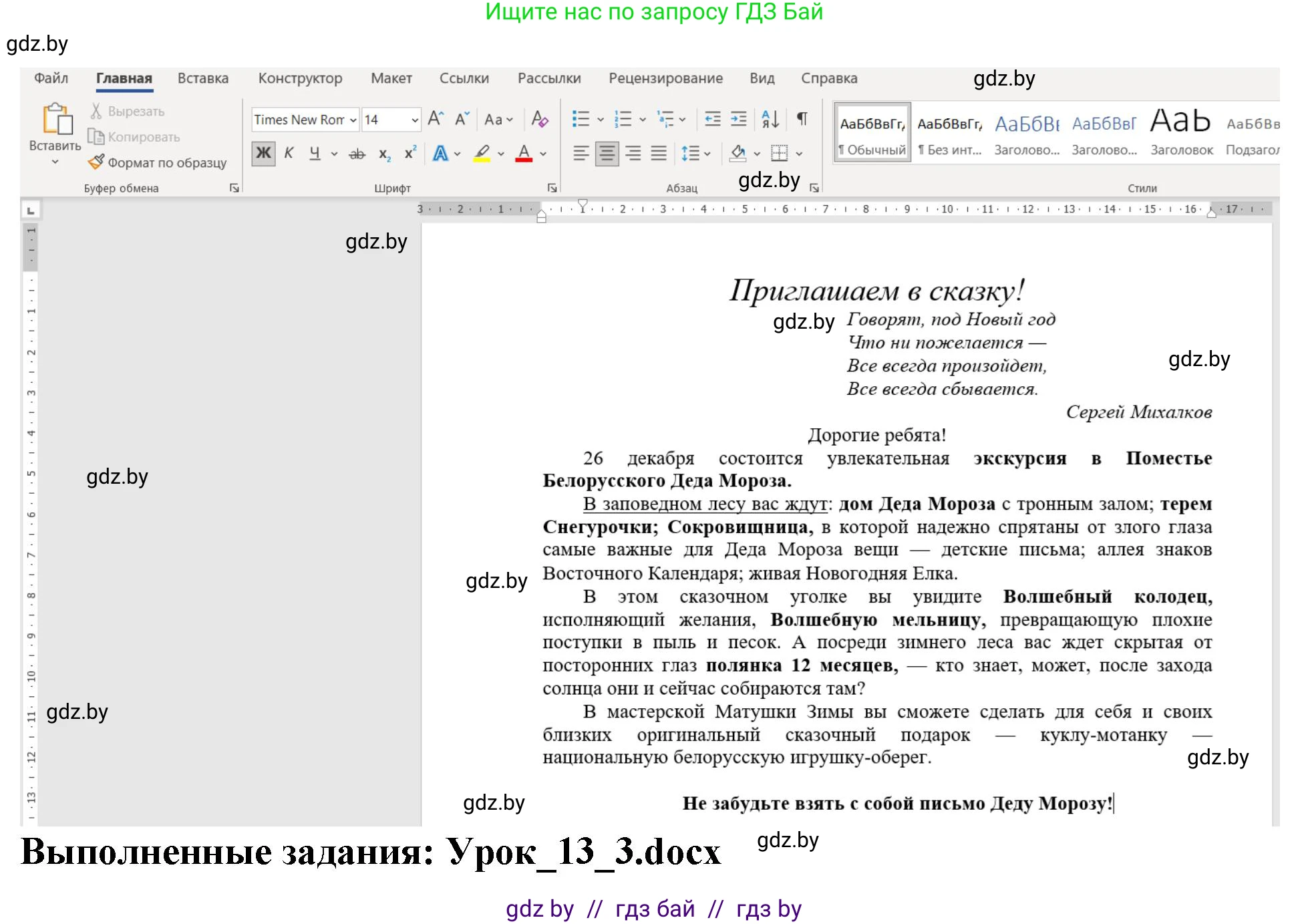Enable superscript formatting
Screen dimensions: 1310x924
point(409,153)
